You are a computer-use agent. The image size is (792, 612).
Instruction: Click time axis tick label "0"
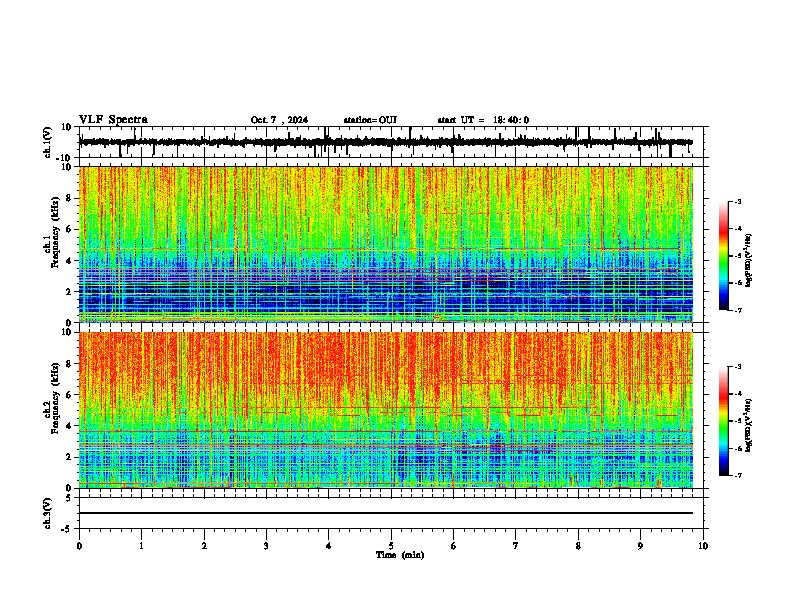tap(79, 546)
